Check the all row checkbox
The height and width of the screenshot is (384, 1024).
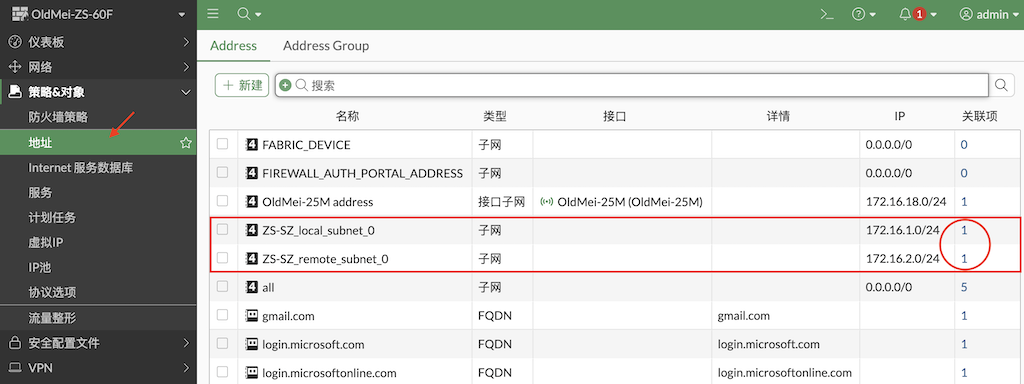tap(223, 287)
